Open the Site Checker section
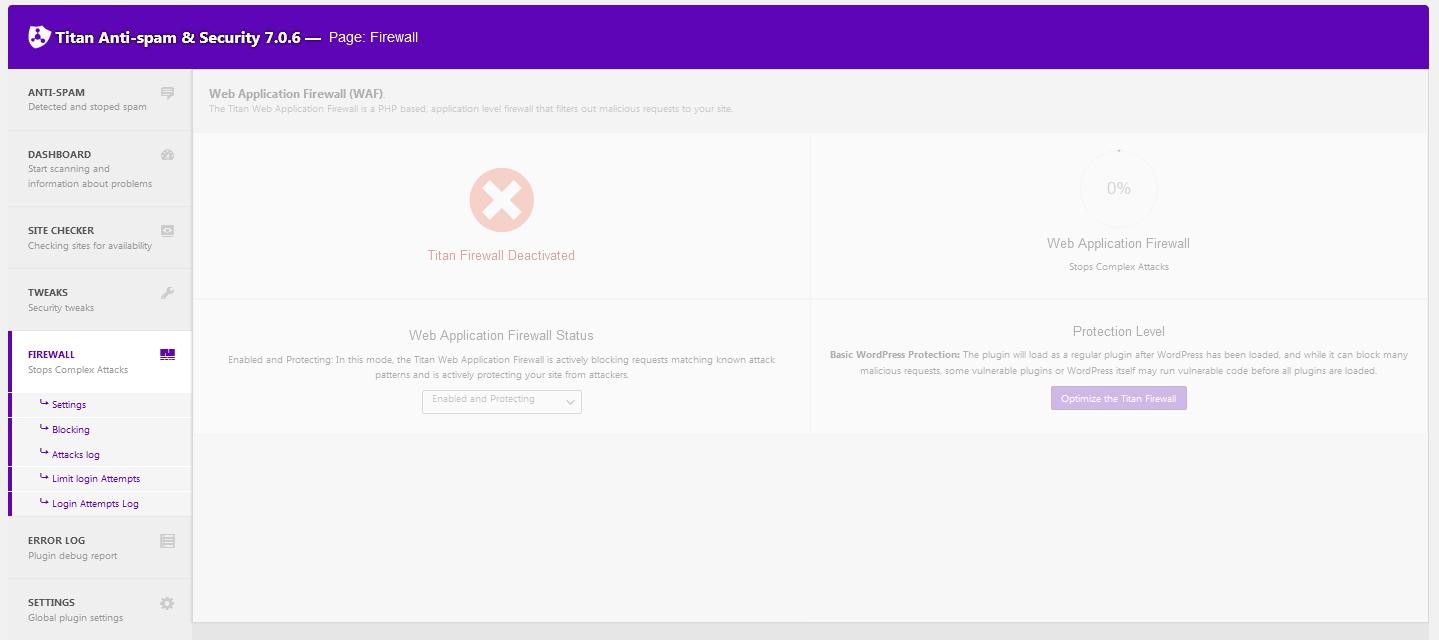This screenshot has height=640, width=1439. click(100, 237)
